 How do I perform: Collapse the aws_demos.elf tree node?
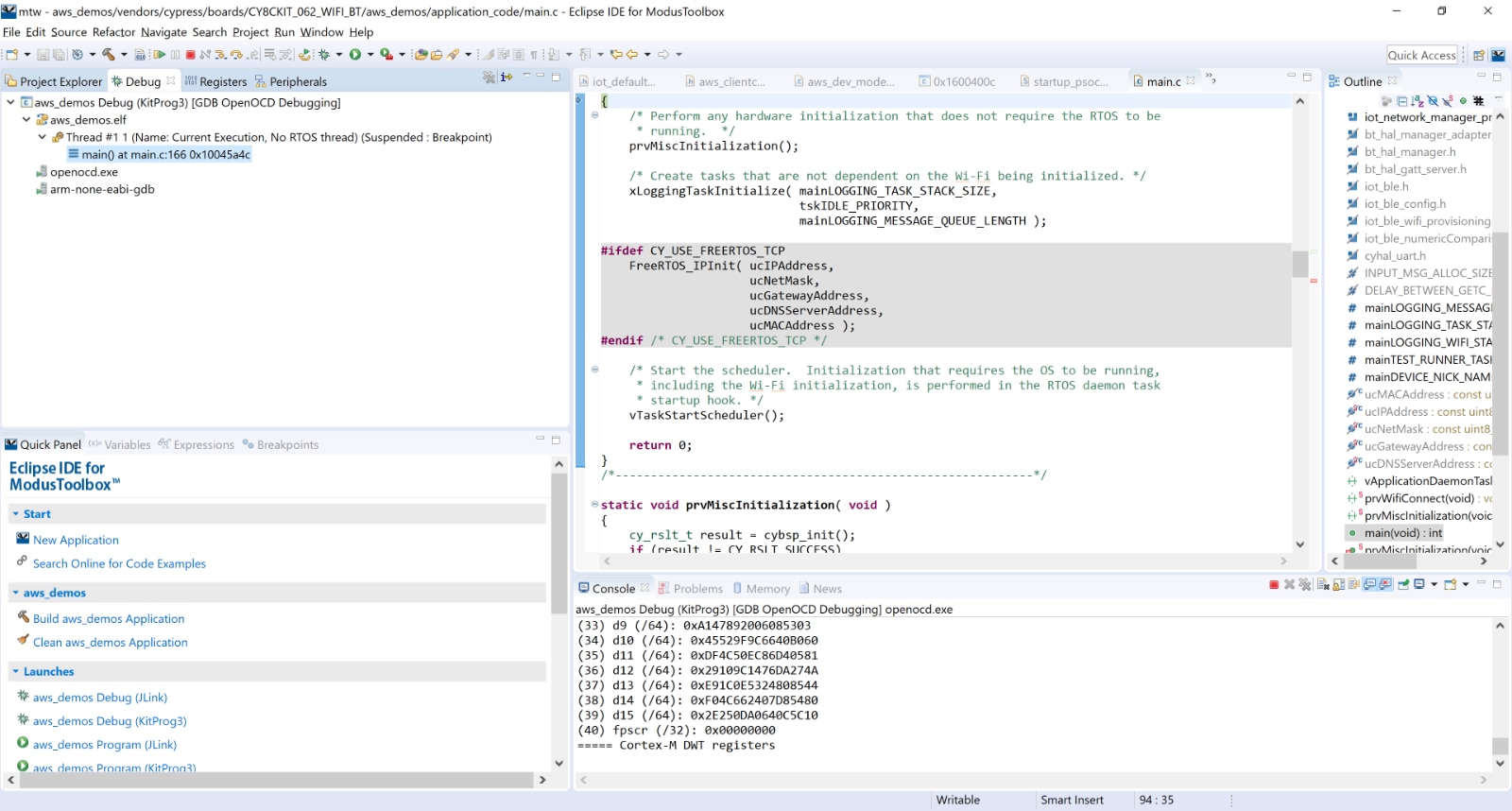(26, 120)
